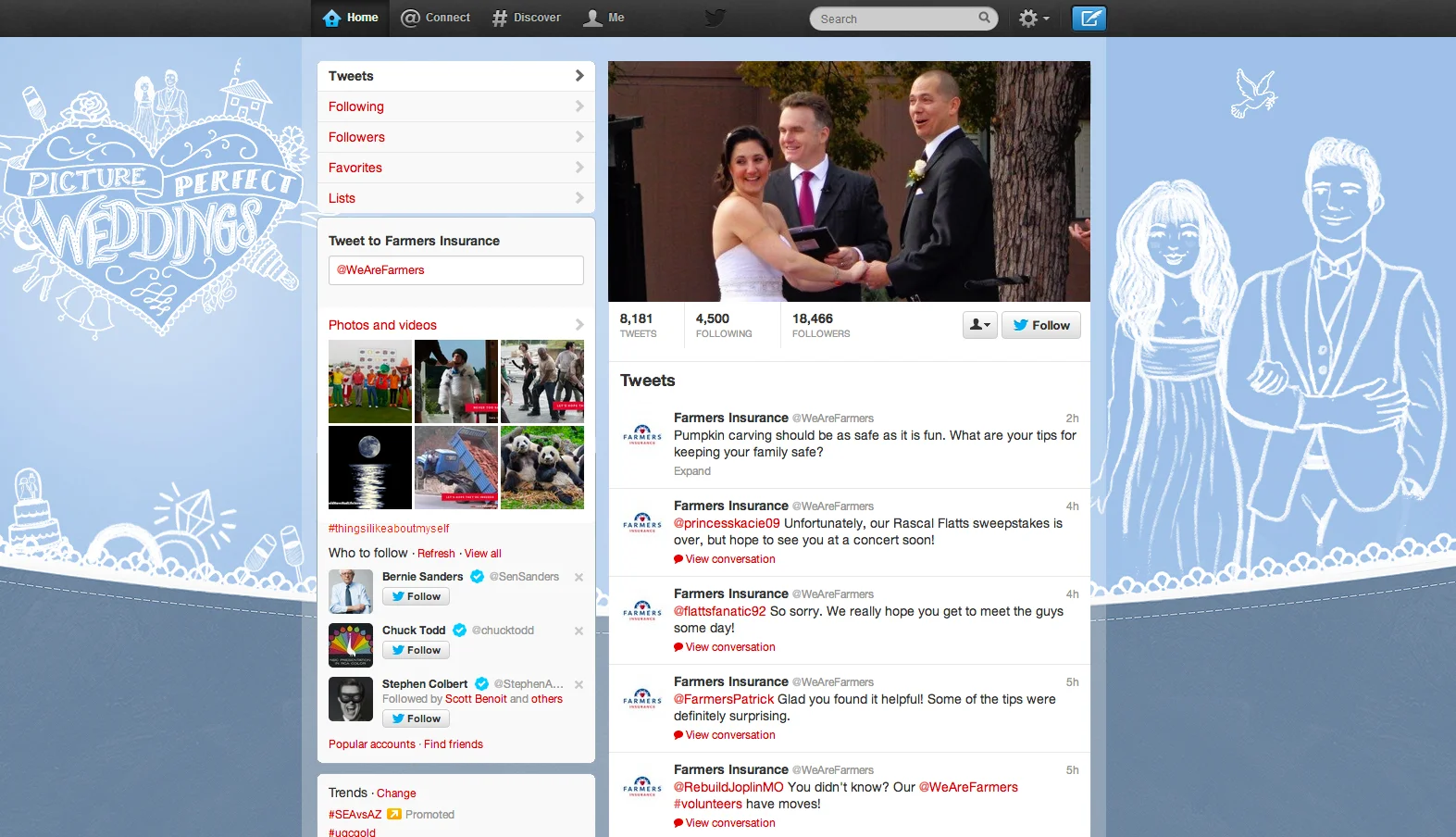Dismiss Chuck Todd suggestion
The image size is (1456, 837).
click(x=579, y=631)
